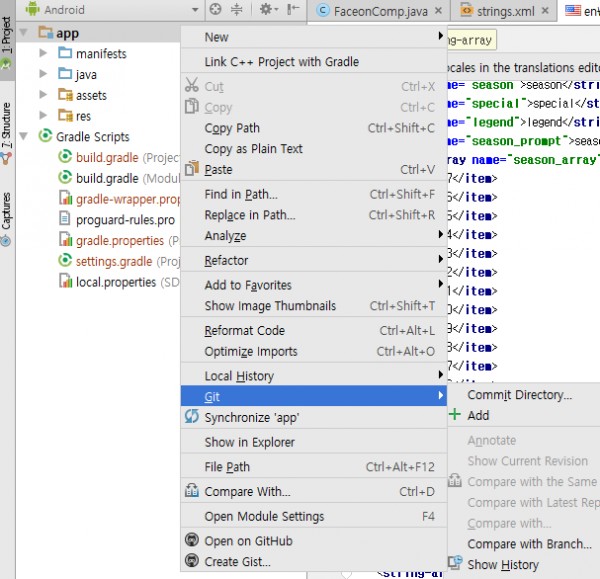This screenshot has height=579, width=600.
Task: Close the FaceonComp.java tab
Action: pos(439,11)
